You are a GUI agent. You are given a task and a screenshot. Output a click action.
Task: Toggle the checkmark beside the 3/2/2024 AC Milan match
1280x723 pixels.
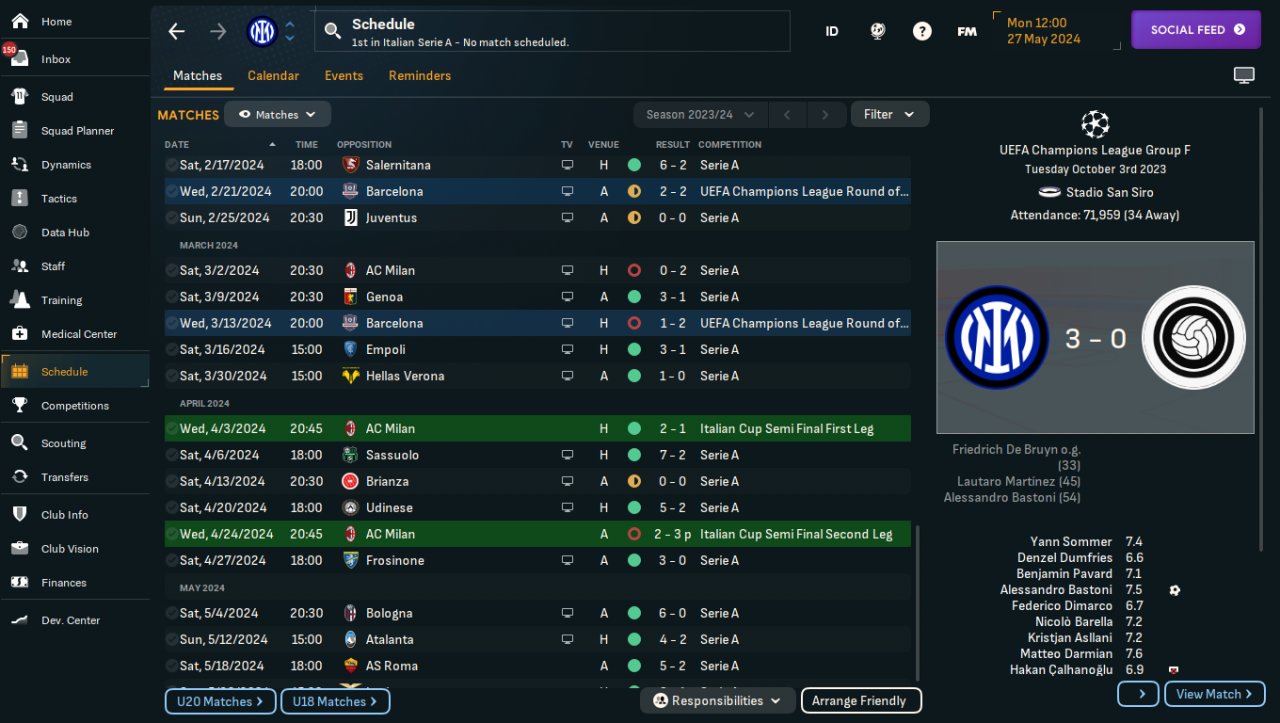[x=171, y=271]
